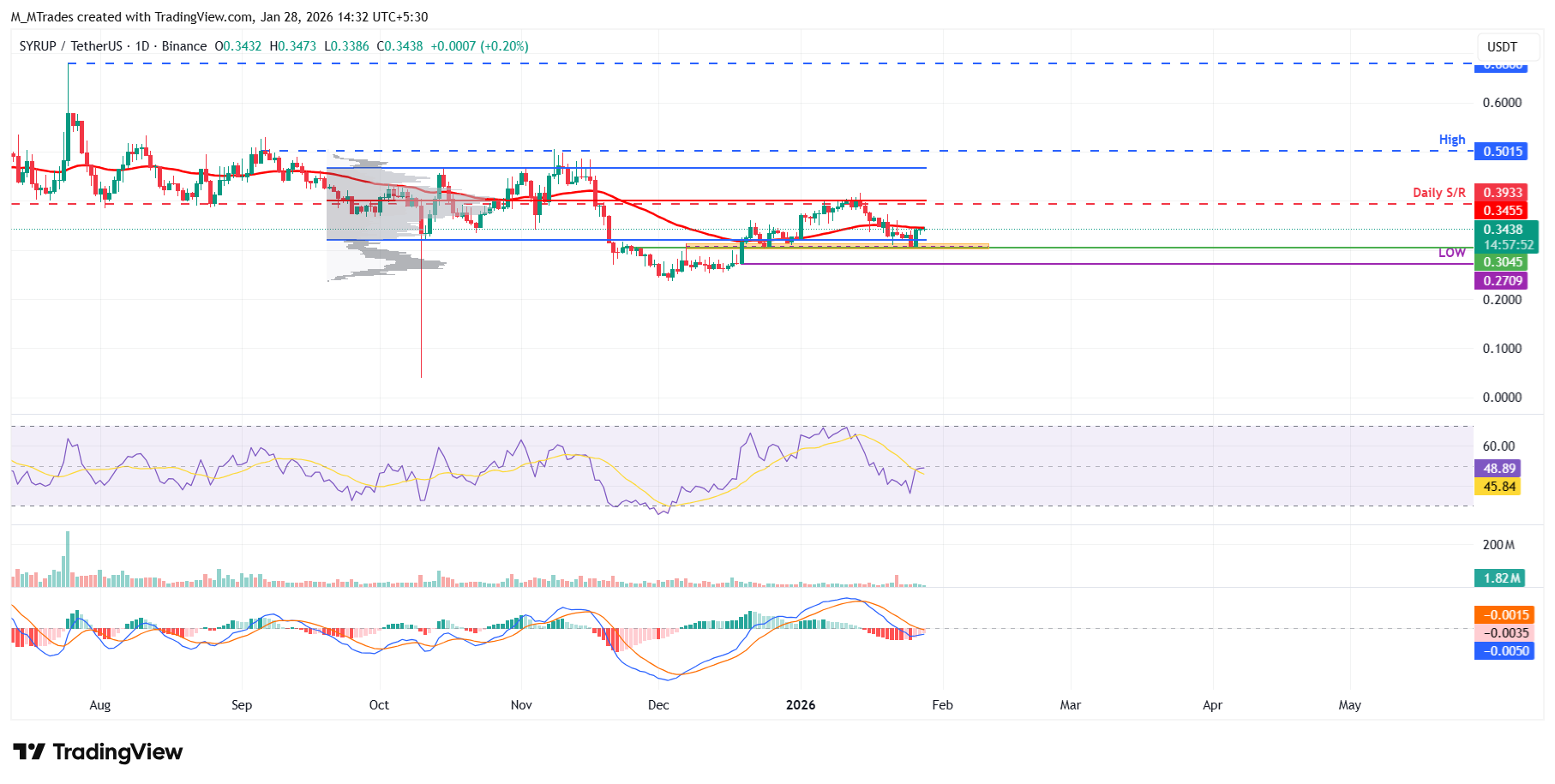Select the volume 1.82M value label
The height and width of the screenshot is (784, 1555).
[x=1501, y=578]
